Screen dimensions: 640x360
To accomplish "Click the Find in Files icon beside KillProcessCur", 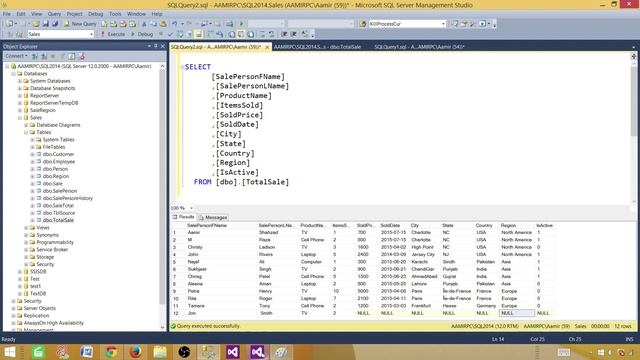I will point(362,24).
